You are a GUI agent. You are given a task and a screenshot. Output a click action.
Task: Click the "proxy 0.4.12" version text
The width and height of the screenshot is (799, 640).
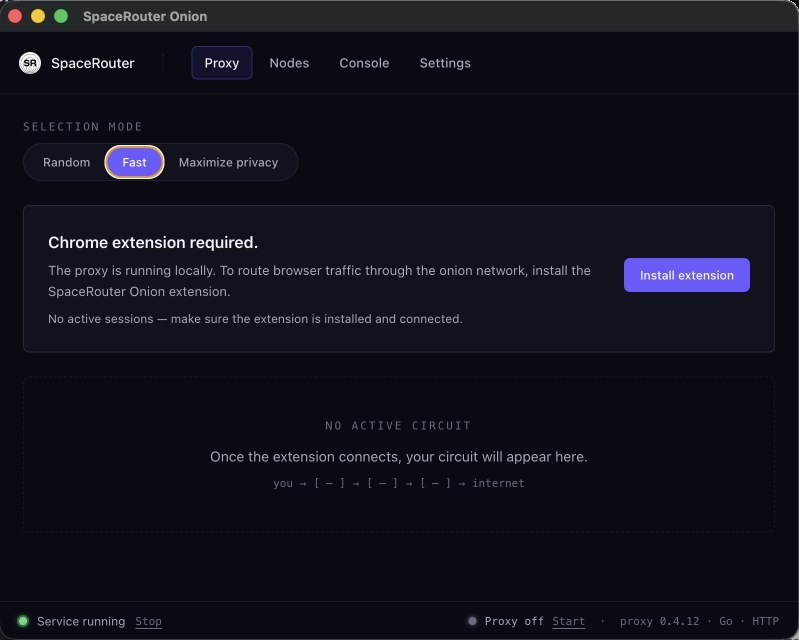click(x=659, y=621)
